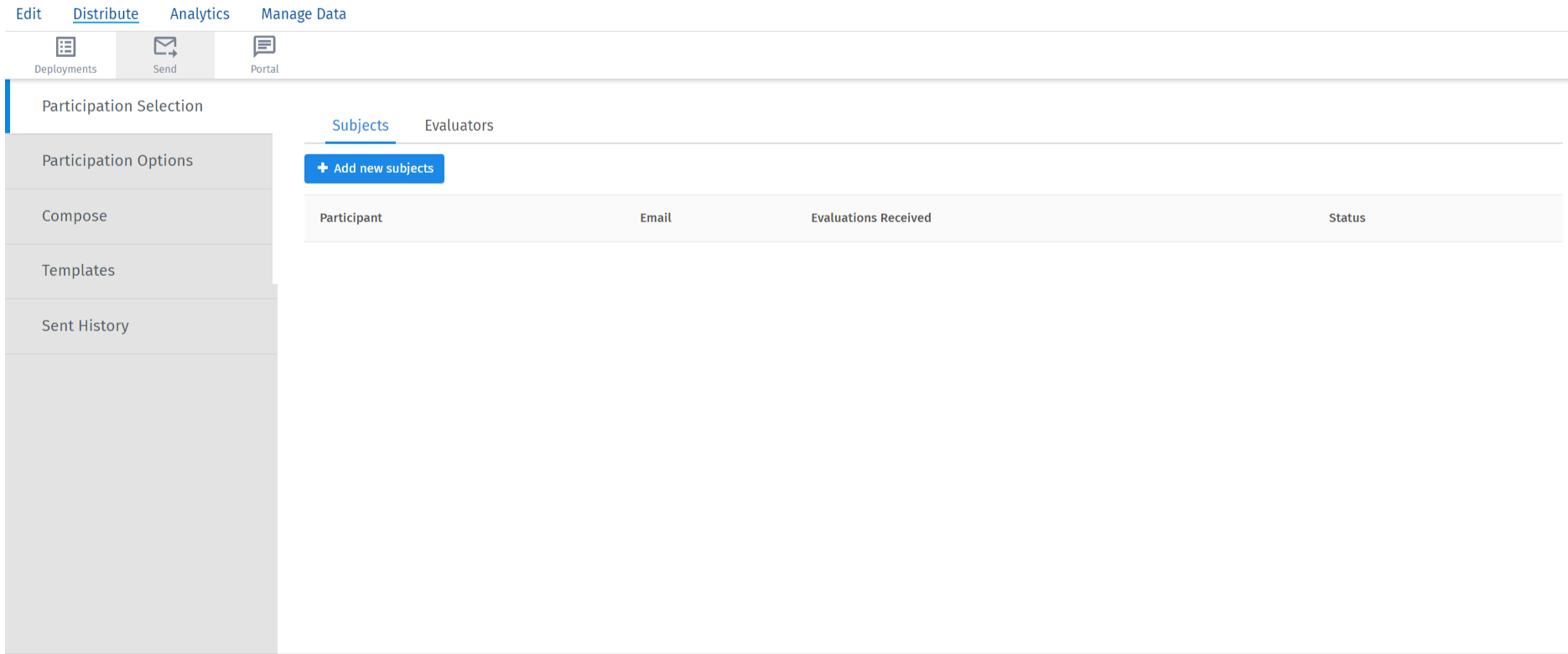Switch to the Evaluators tab

[x=459, y=126]
